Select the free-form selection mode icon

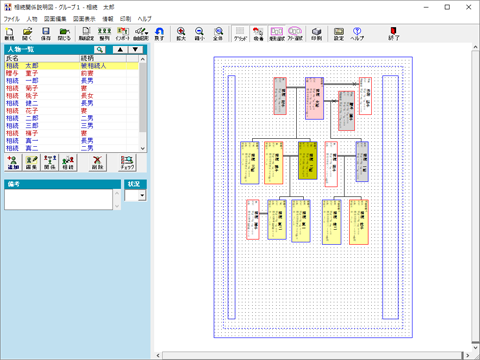click(295, 34)
